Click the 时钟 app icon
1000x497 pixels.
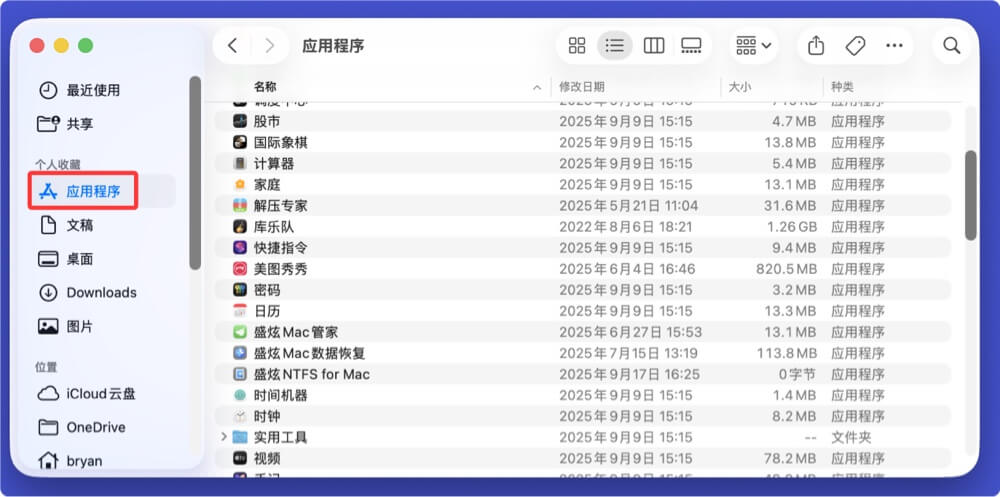click(240, 416)
